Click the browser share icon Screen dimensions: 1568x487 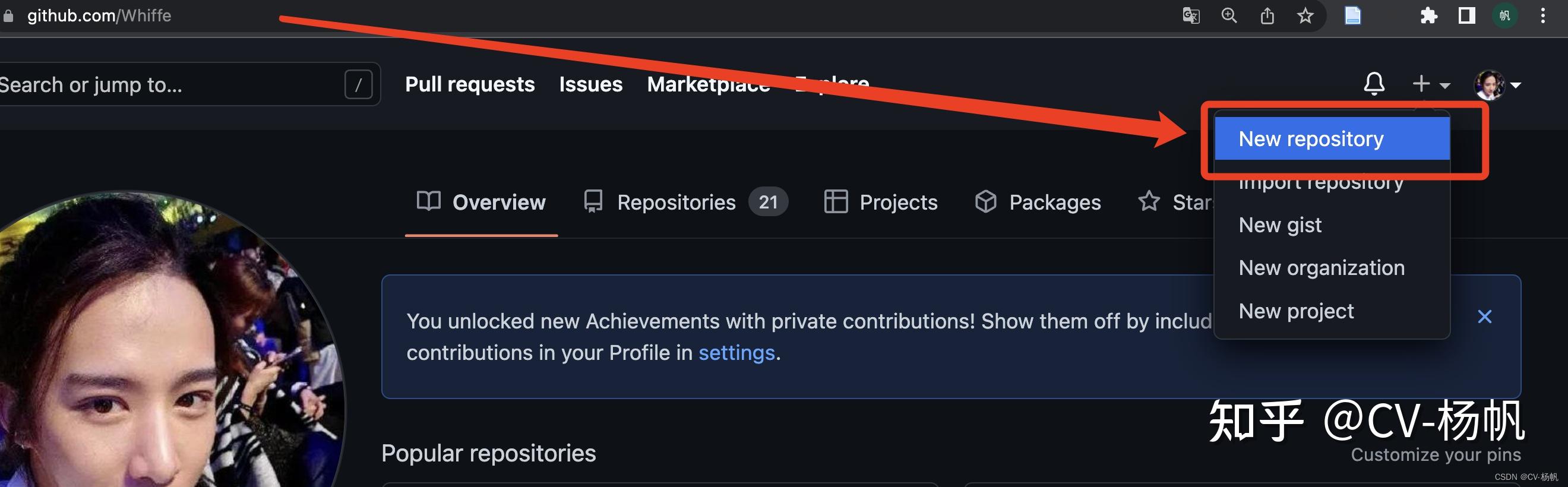[x=1267, y=16]
